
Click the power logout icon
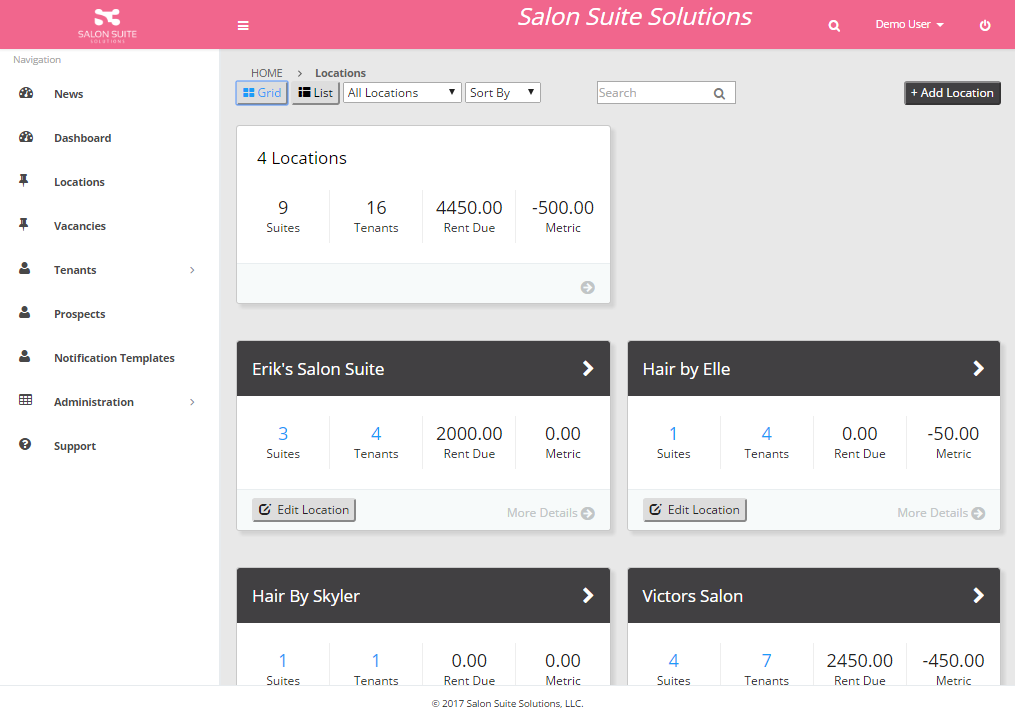click(985, 26)
